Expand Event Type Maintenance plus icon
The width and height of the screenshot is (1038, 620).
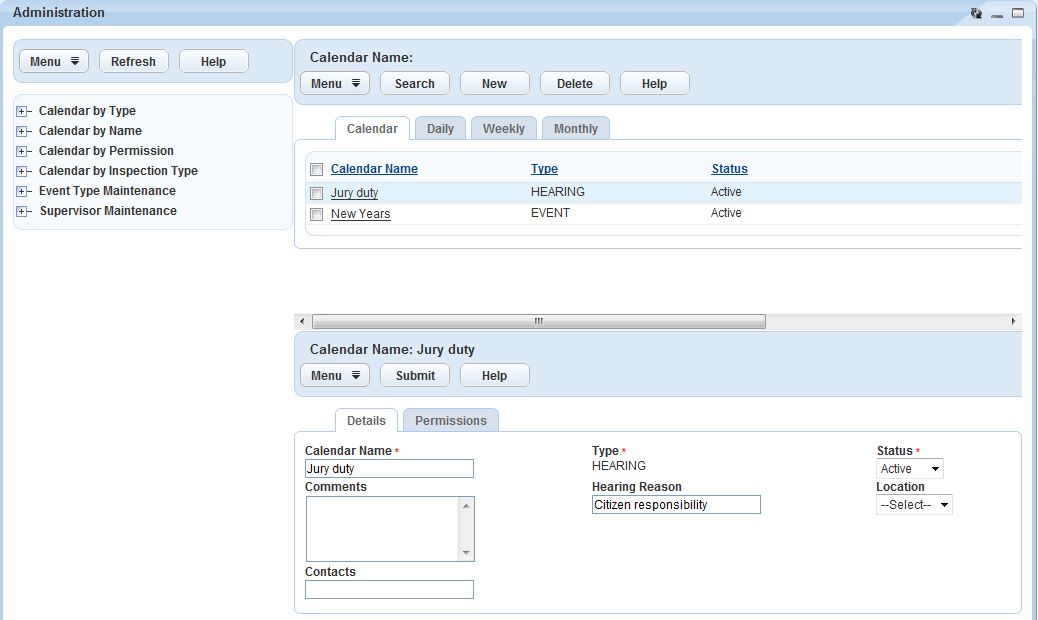tap(21, 191)
